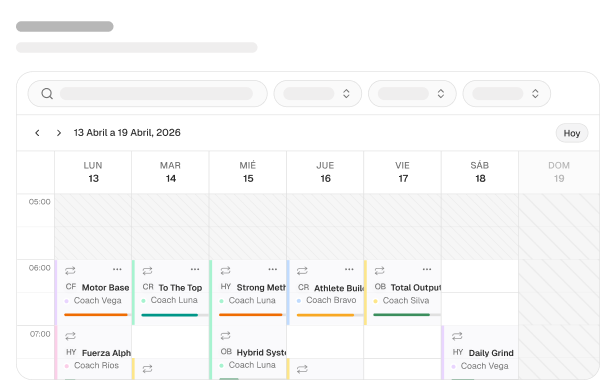Viewport: 600px width, 380px height.
Task: Click Total Output green capacity bar
Action: pyautogui.click(x=401, y=315)
